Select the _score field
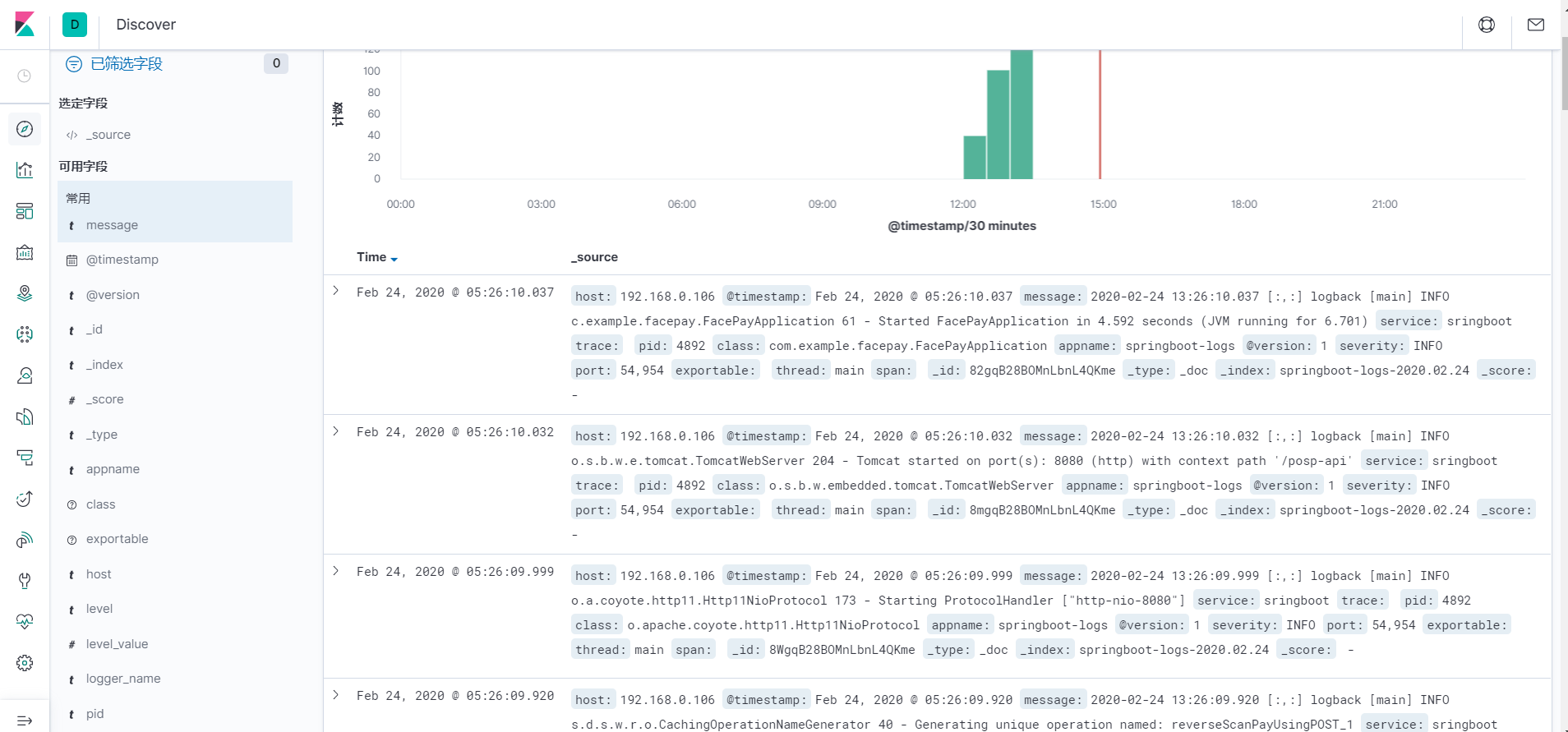 (105, 399)
